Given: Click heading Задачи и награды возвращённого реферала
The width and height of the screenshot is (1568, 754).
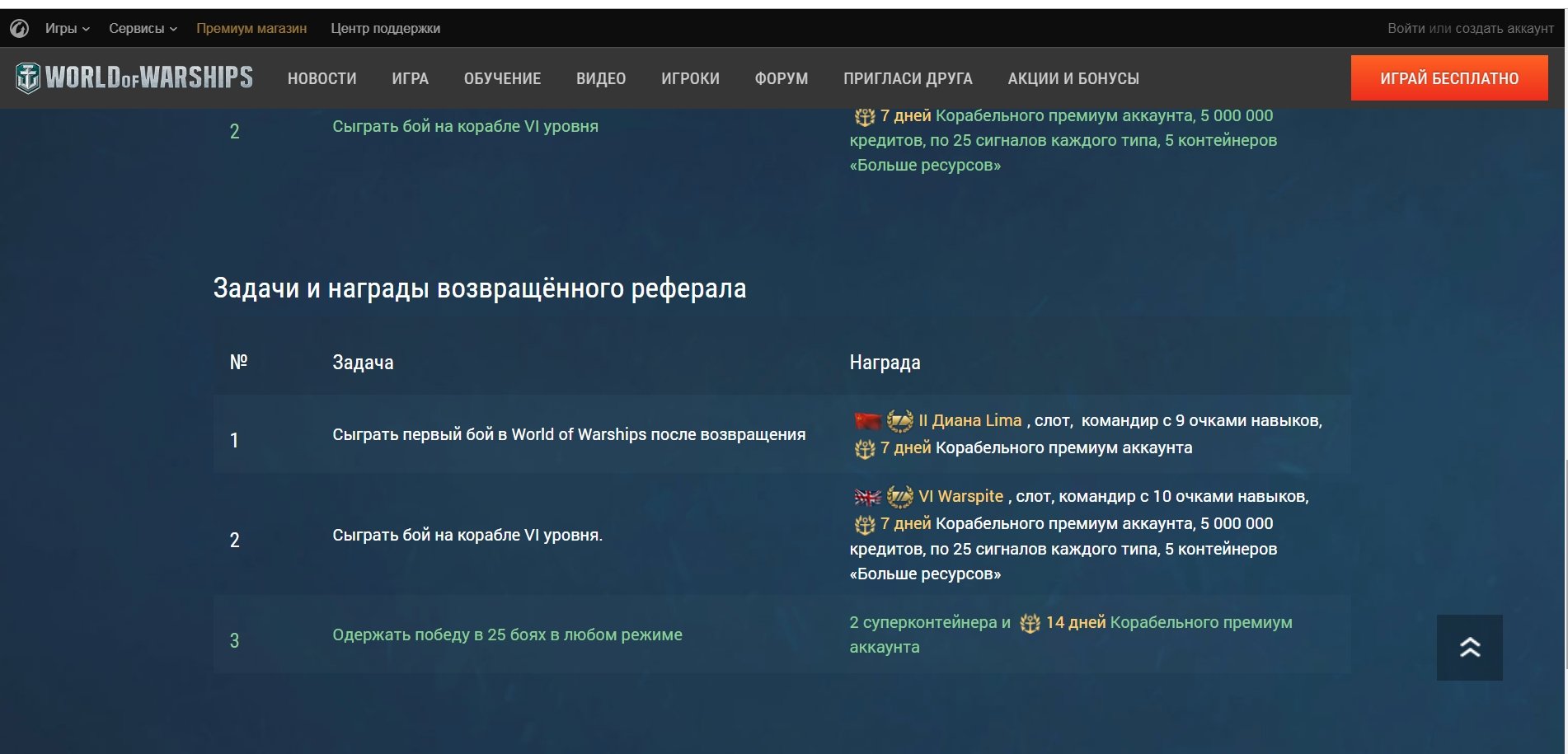Looking at the screenshot, I should tap(480, 288).
